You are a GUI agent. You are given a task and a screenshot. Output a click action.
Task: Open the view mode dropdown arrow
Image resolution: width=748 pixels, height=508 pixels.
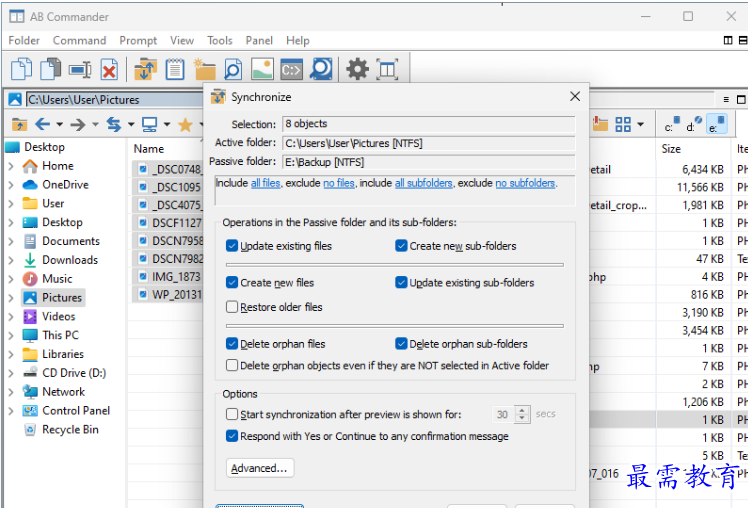(640, 124)
